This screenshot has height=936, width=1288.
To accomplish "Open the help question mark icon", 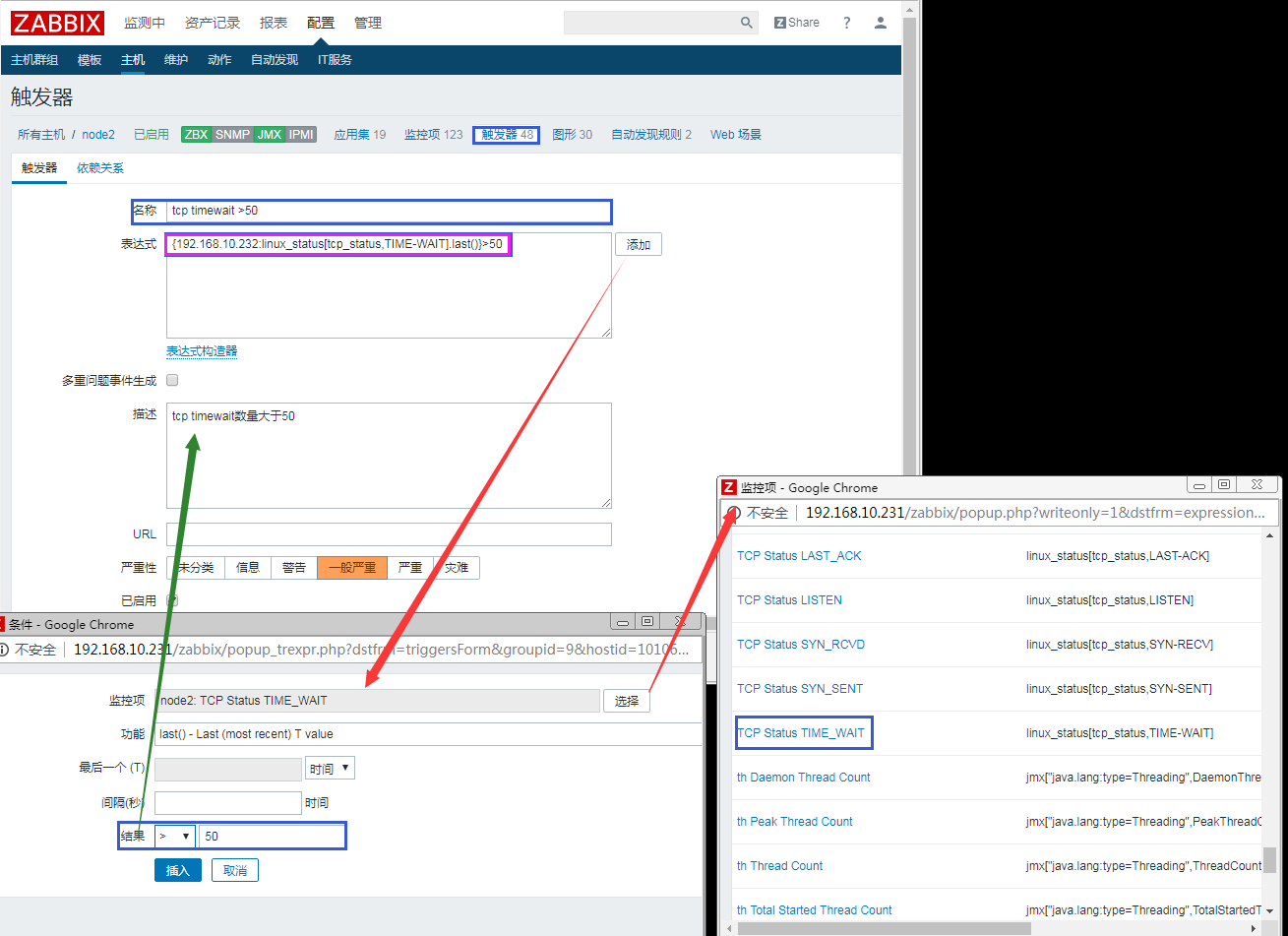I will click(x=847, y=23).
